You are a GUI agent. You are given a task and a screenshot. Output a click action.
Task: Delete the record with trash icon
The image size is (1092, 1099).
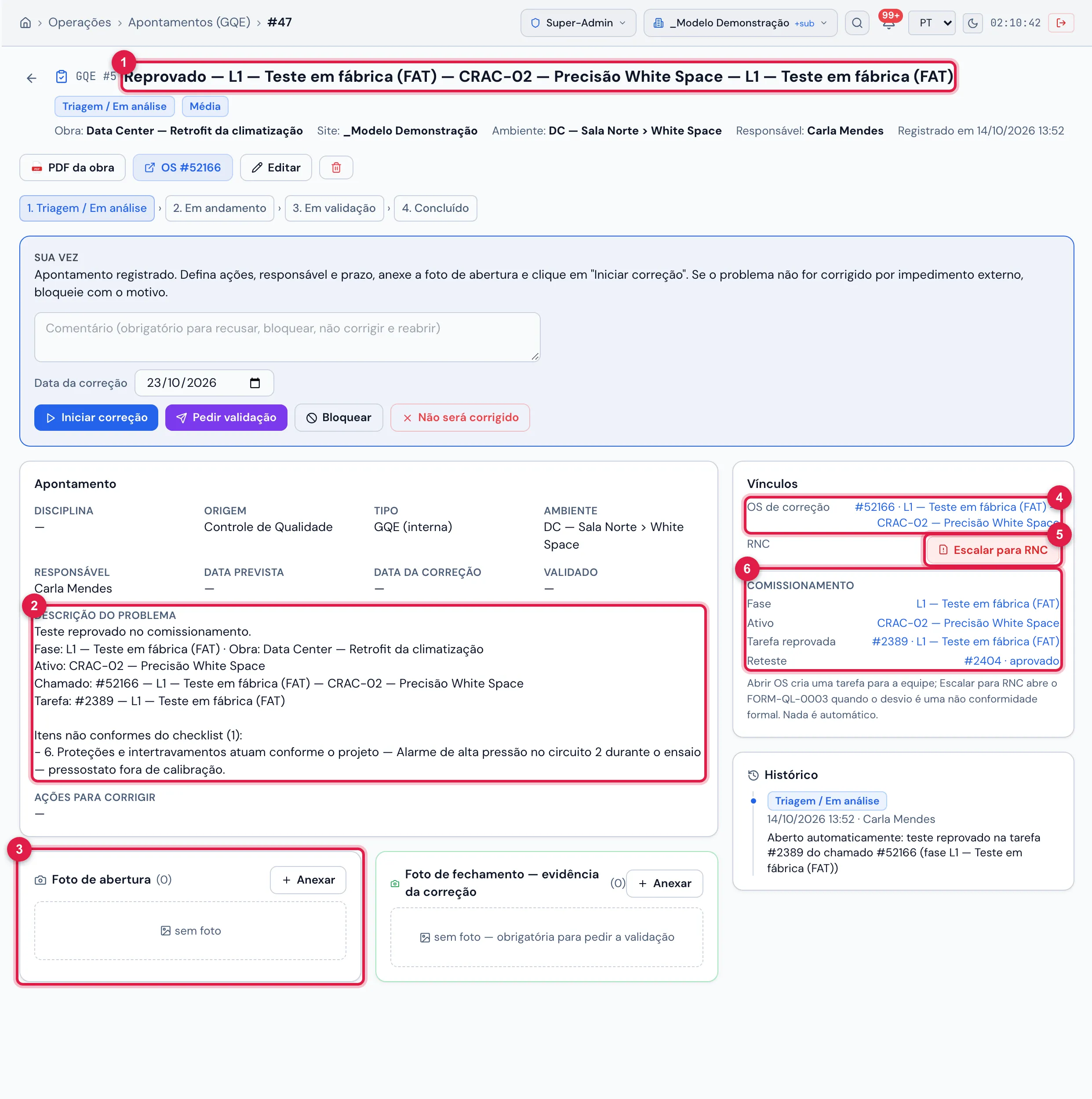point(336,168)
